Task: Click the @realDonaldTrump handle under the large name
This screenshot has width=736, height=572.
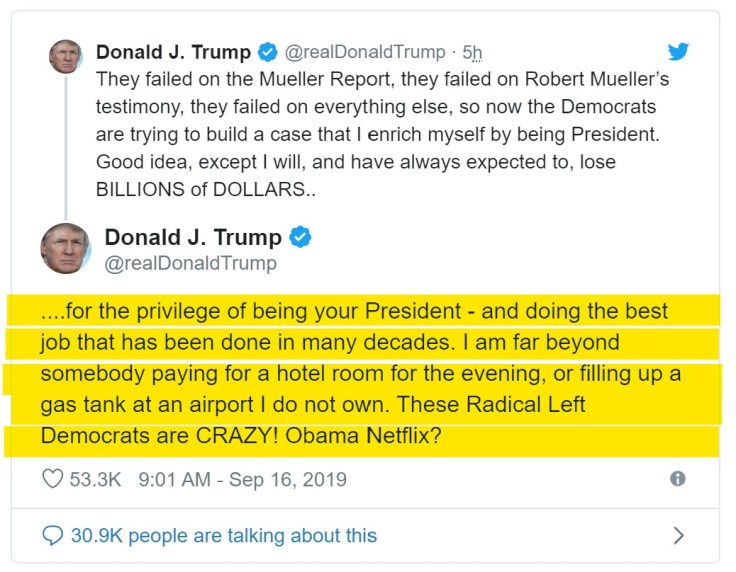Action: 190,264
